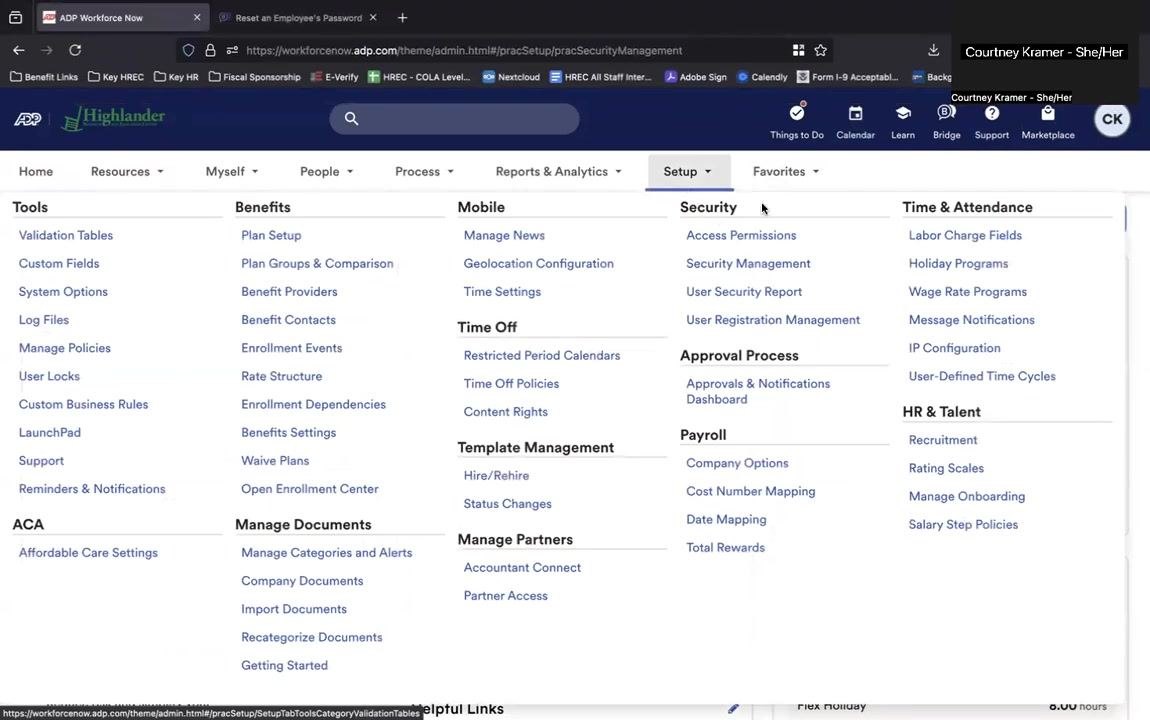
Task: Open Approvals & Notifications Dashboard link
Action: click(x=758, y=392)
